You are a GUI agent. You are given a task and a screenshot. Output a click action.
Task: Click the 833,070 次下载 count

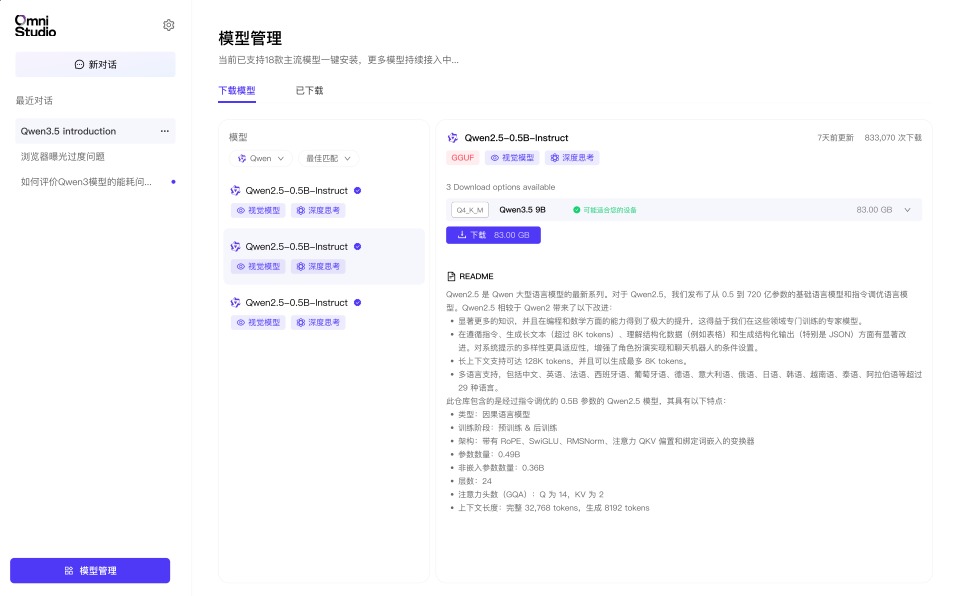893,138
